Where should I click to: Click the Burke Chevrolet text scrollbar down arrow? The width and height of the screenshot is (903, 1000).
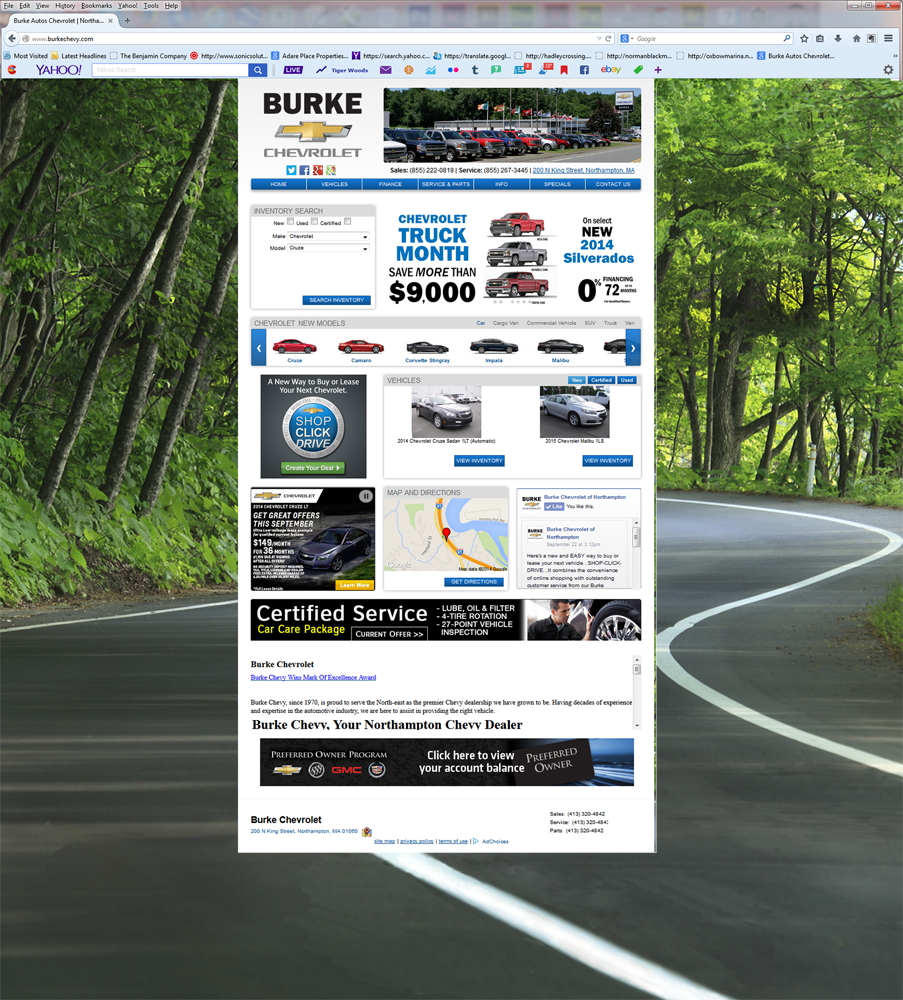click(x=636, y=725)
